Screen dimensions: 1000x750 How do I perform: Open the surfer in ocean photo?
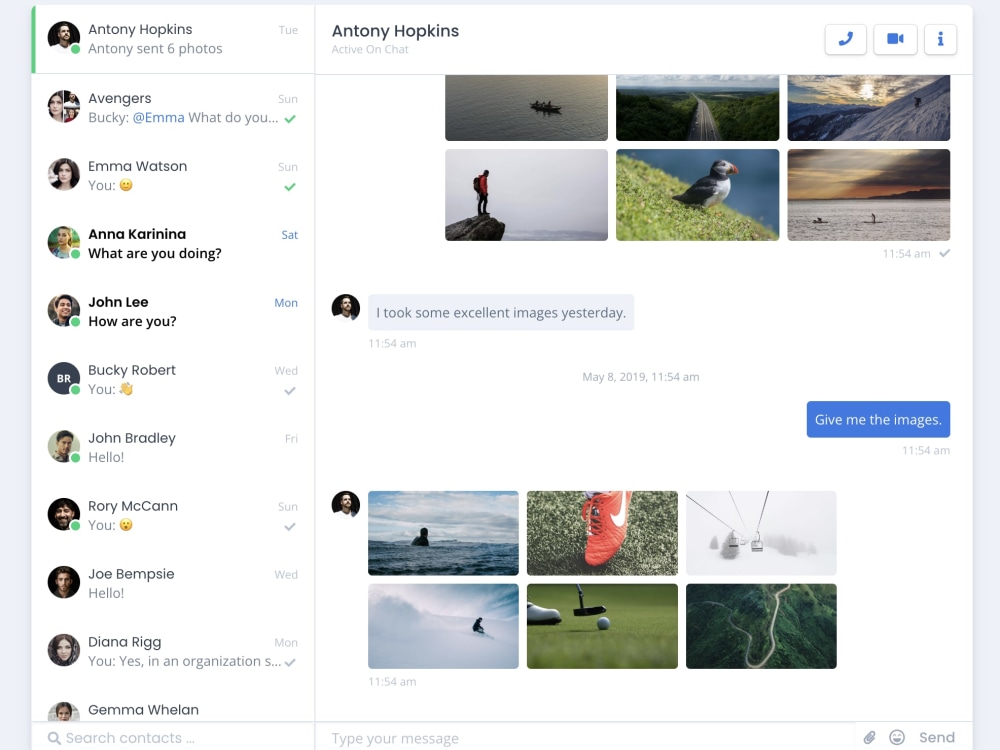coord(443,533)
